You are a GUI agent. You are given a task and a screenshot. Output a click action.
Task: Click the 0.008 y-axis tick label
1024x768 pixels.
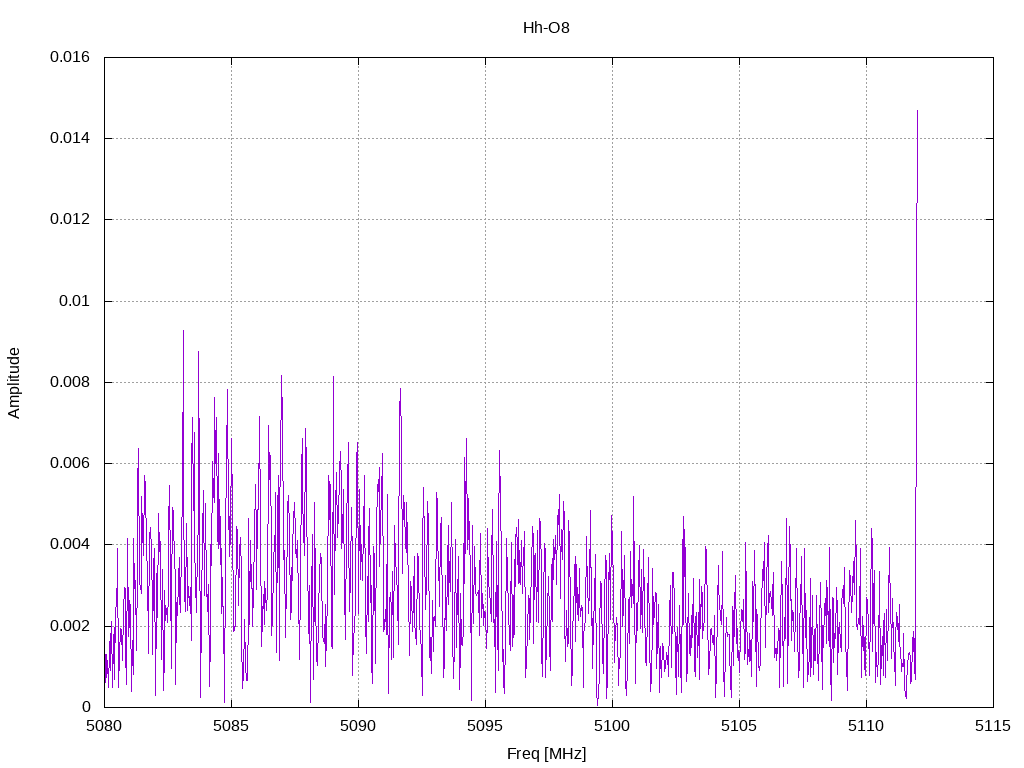pos(70,382)
